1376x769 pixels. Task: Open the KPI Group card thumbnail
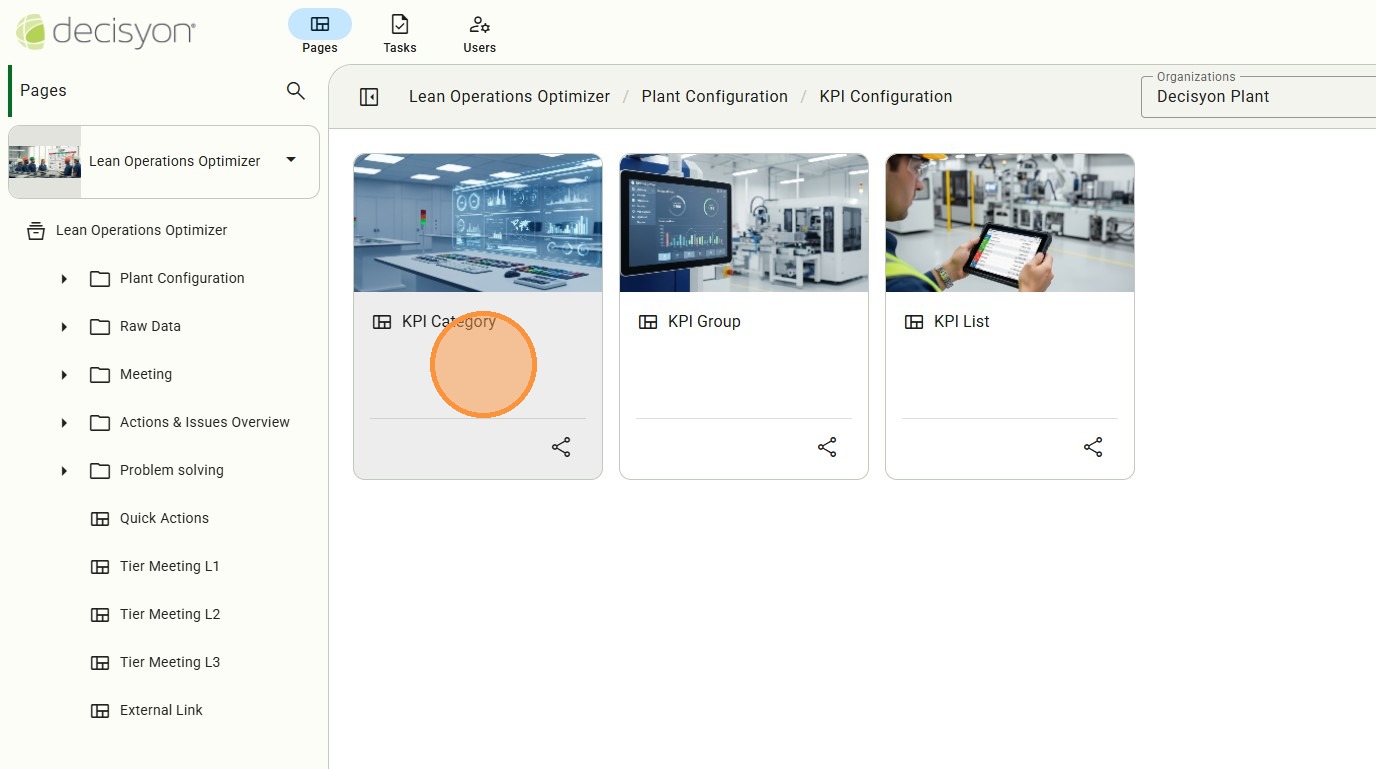[744, 223]
